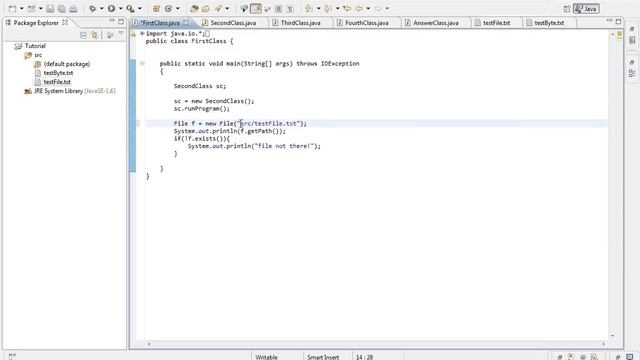Select the Java perspective button
The image size is (640, 360).
click(x=586, y=9)
